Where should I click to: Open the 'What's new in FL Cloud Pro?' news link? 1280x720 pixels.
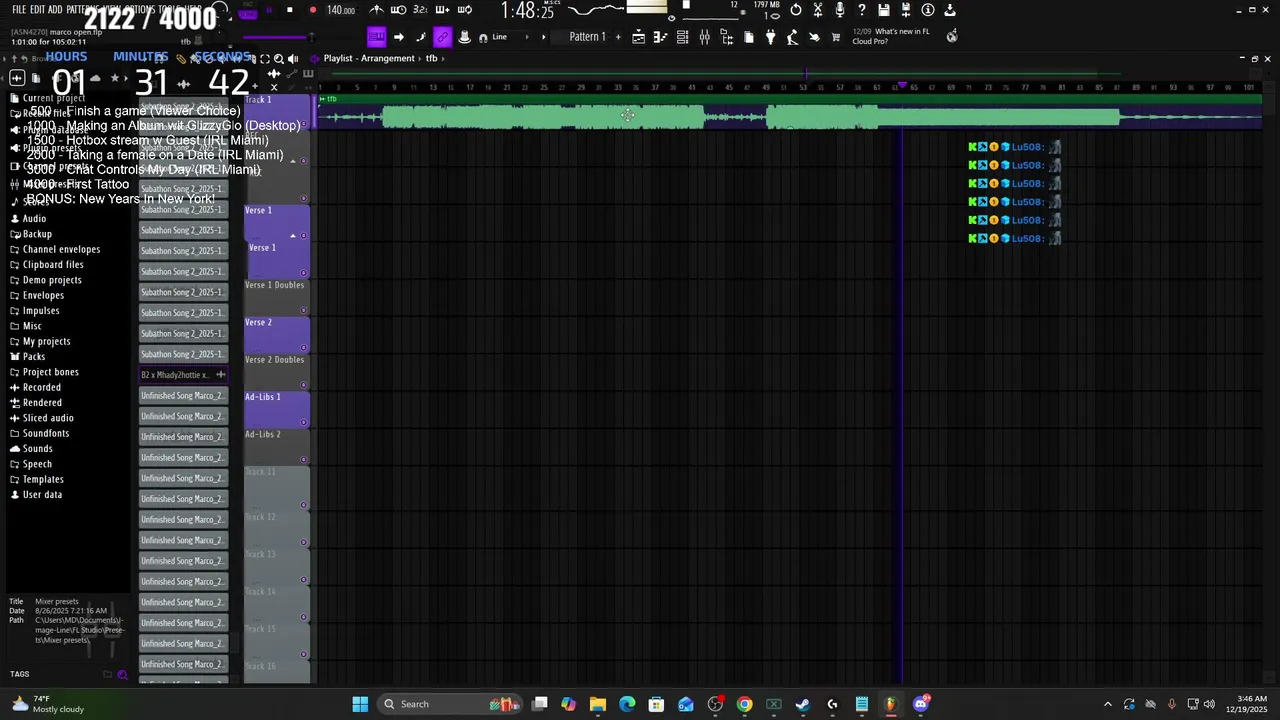point(890,36)
